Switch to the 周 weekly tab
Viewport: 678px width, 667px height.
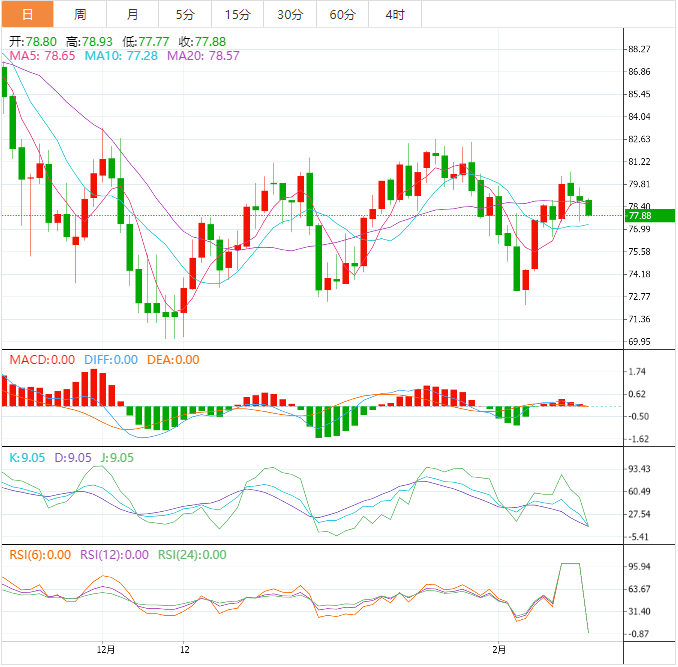[80, 14]
